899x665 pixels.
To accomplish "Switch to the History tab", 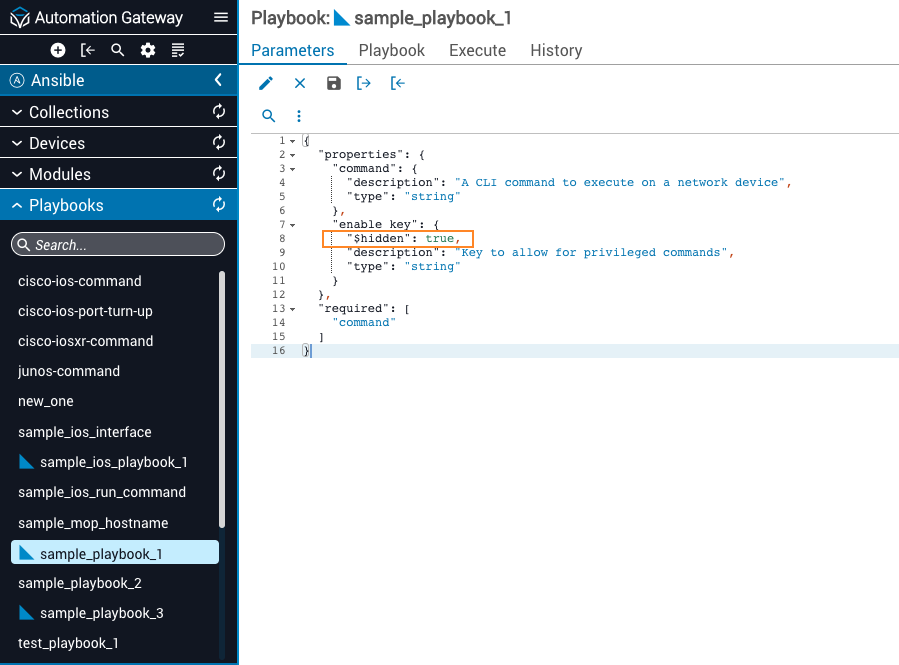I will click(x=556, y=50).
